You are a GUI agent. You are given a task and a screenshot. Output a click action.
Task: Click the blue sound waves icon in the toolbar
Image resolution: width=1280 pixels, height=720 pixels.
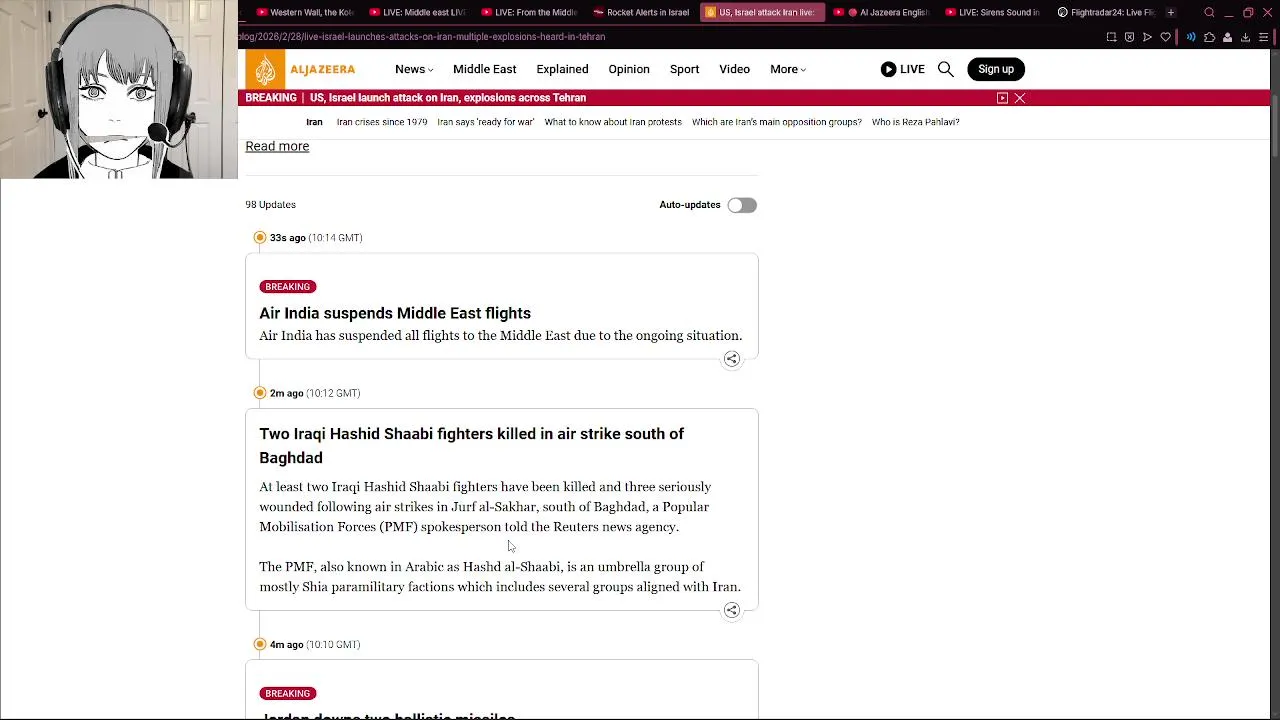[x=1191, y=37]
